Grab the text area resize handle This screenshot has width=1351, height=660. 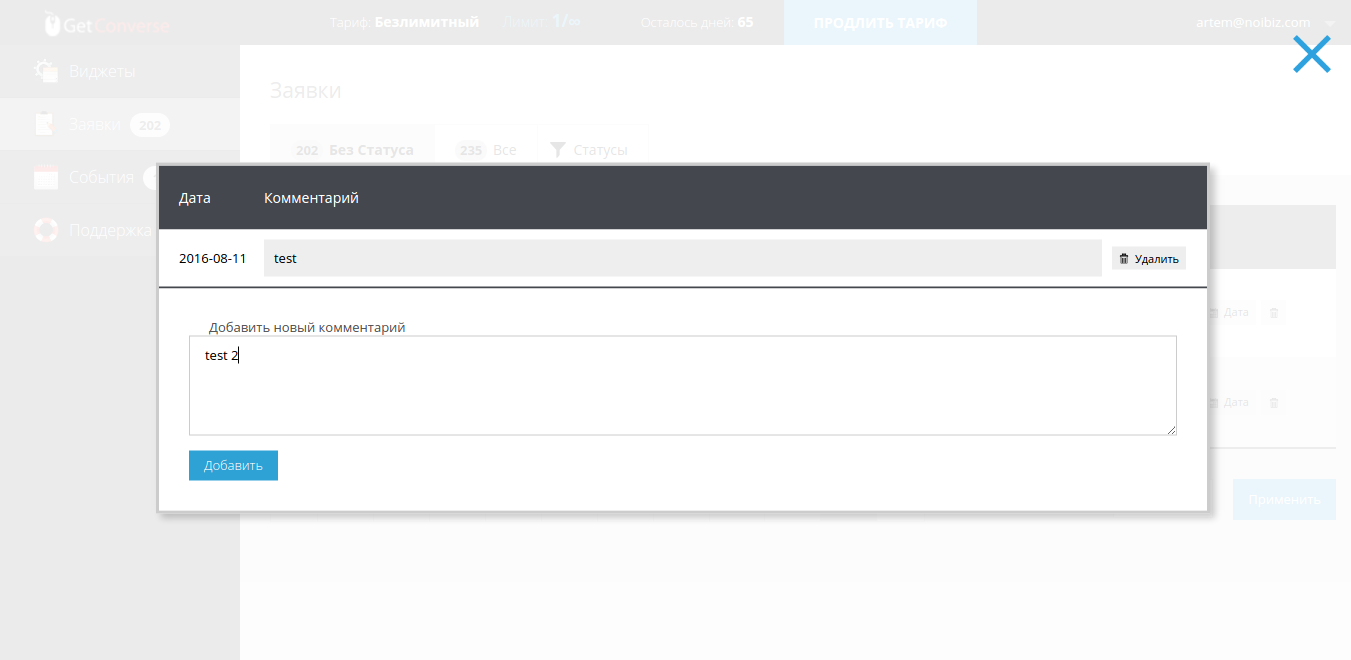tap(1171, 429)
